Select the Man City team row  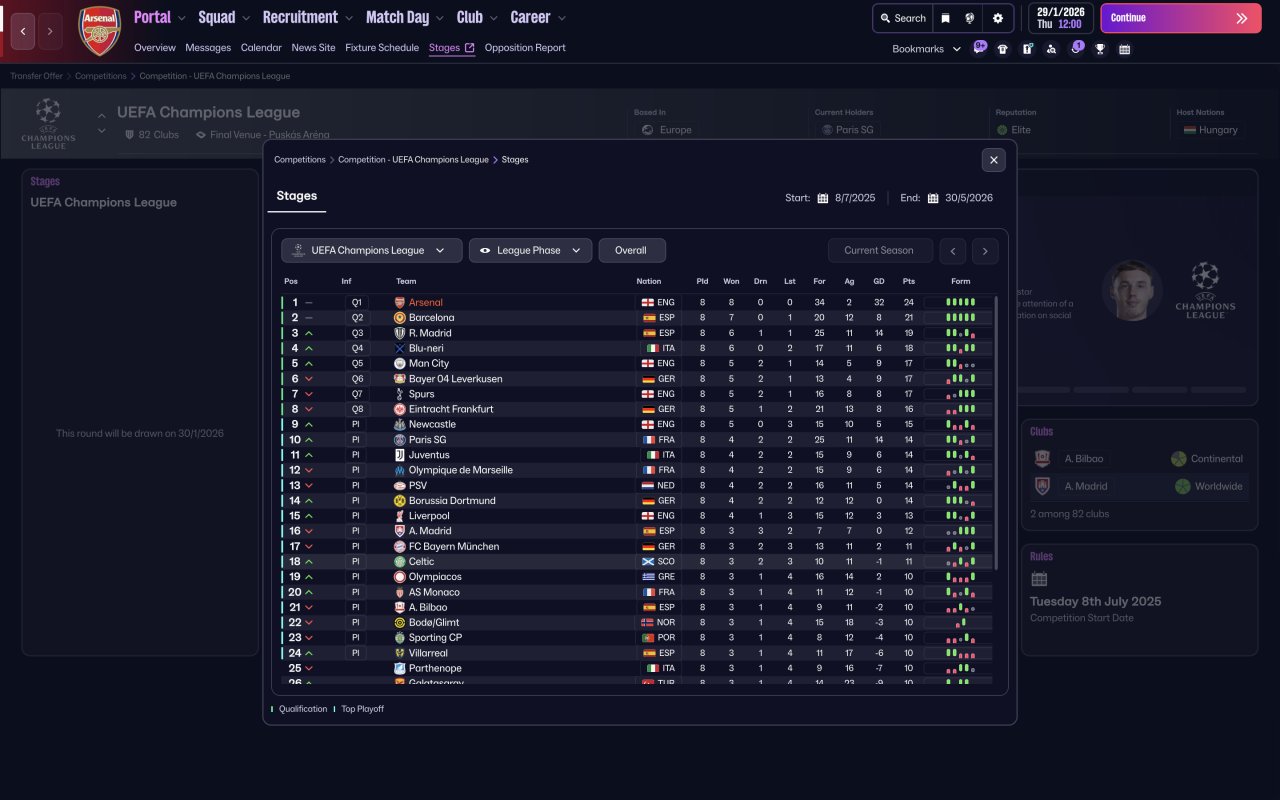tap(637, 364)
